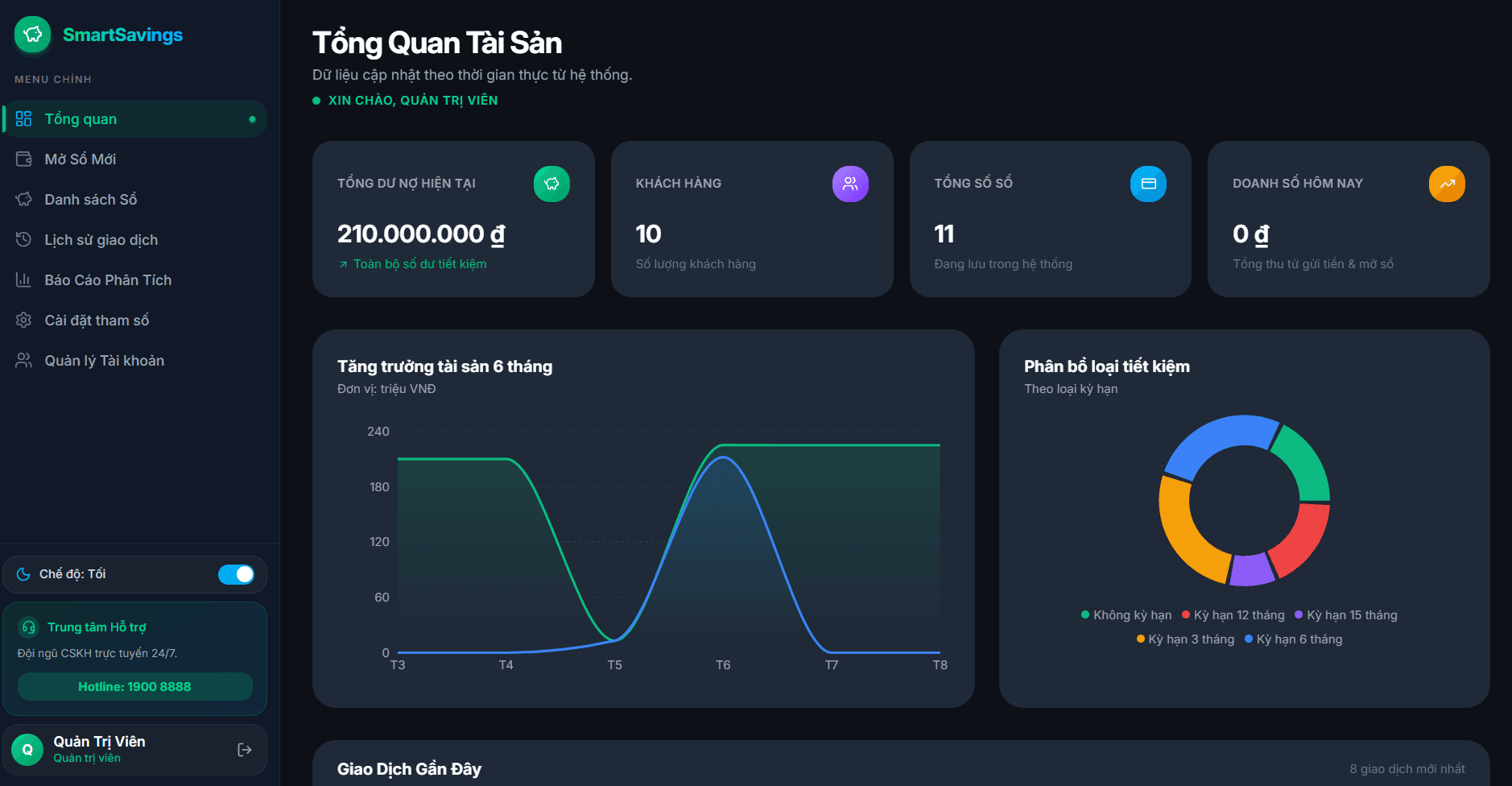Click the blue card icon on Tổng số sổ card

(1148, 184)
